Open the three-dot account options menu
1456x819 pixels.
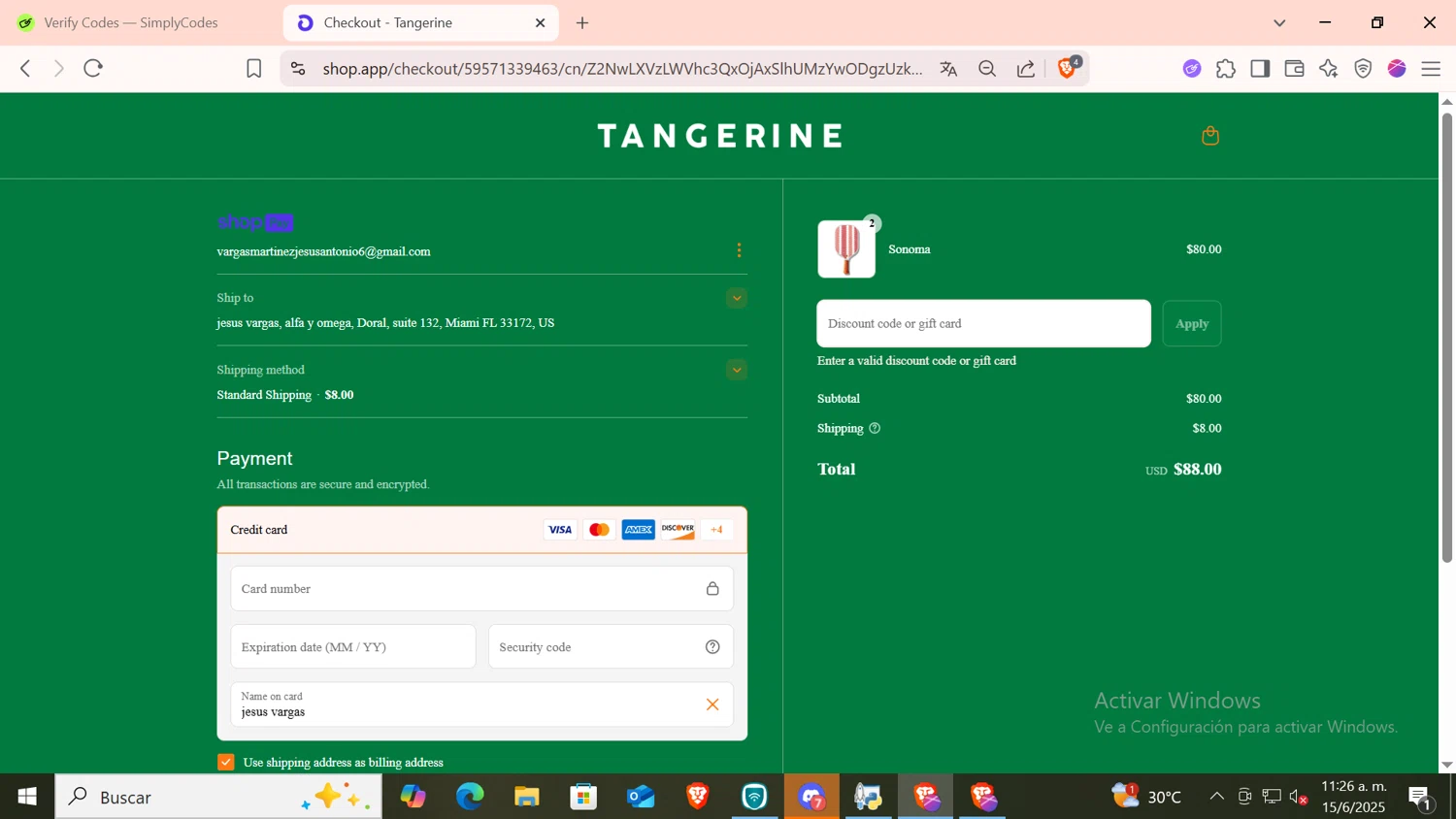point(739,250)
